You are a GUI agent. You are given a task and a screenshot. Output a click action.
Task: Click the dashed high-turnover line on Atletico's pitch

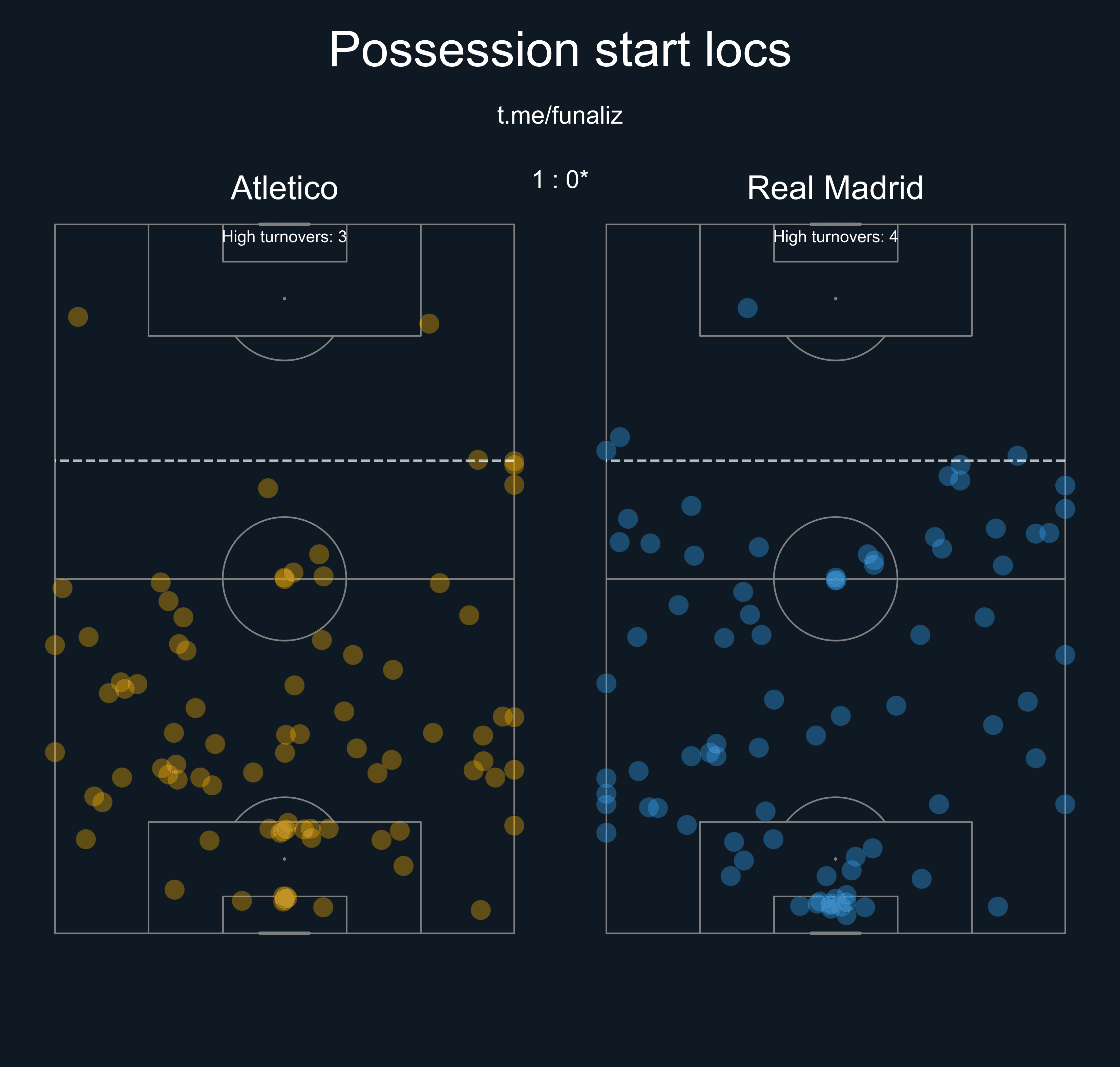pos(284,461)
